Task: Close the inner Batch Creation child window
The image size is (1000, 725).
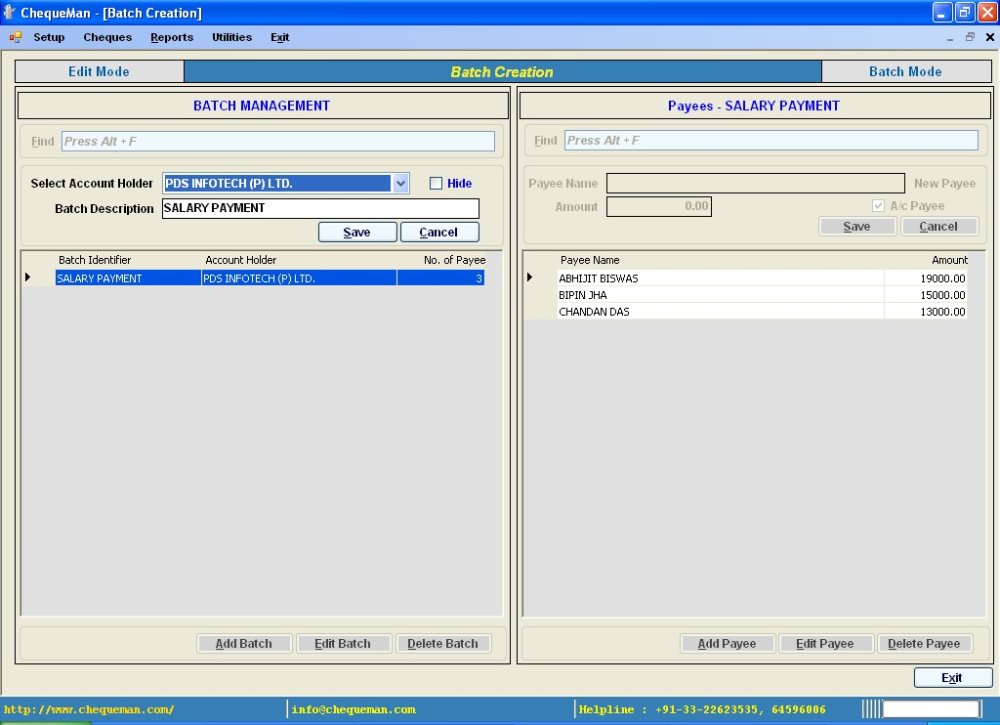Action: point(990,37)
